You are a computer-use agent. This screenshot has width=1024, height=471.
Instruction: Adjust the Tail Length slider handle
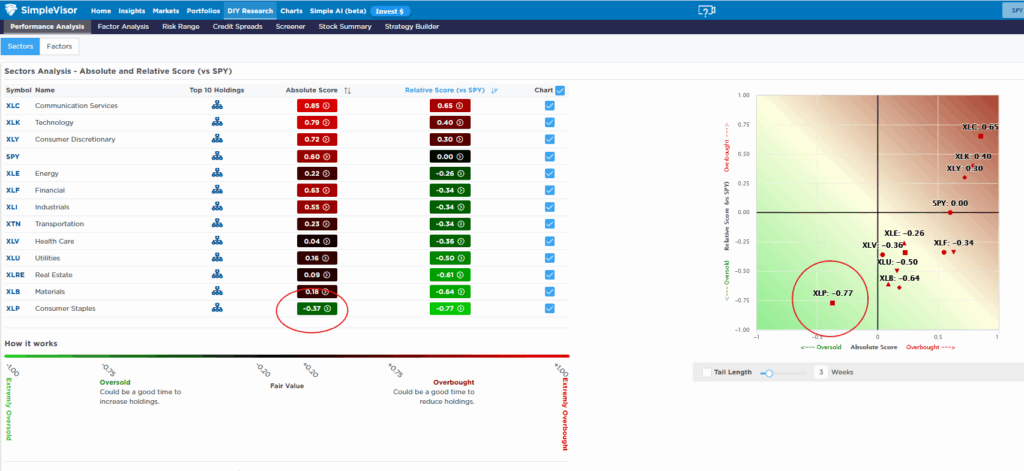tap(768, 372)
